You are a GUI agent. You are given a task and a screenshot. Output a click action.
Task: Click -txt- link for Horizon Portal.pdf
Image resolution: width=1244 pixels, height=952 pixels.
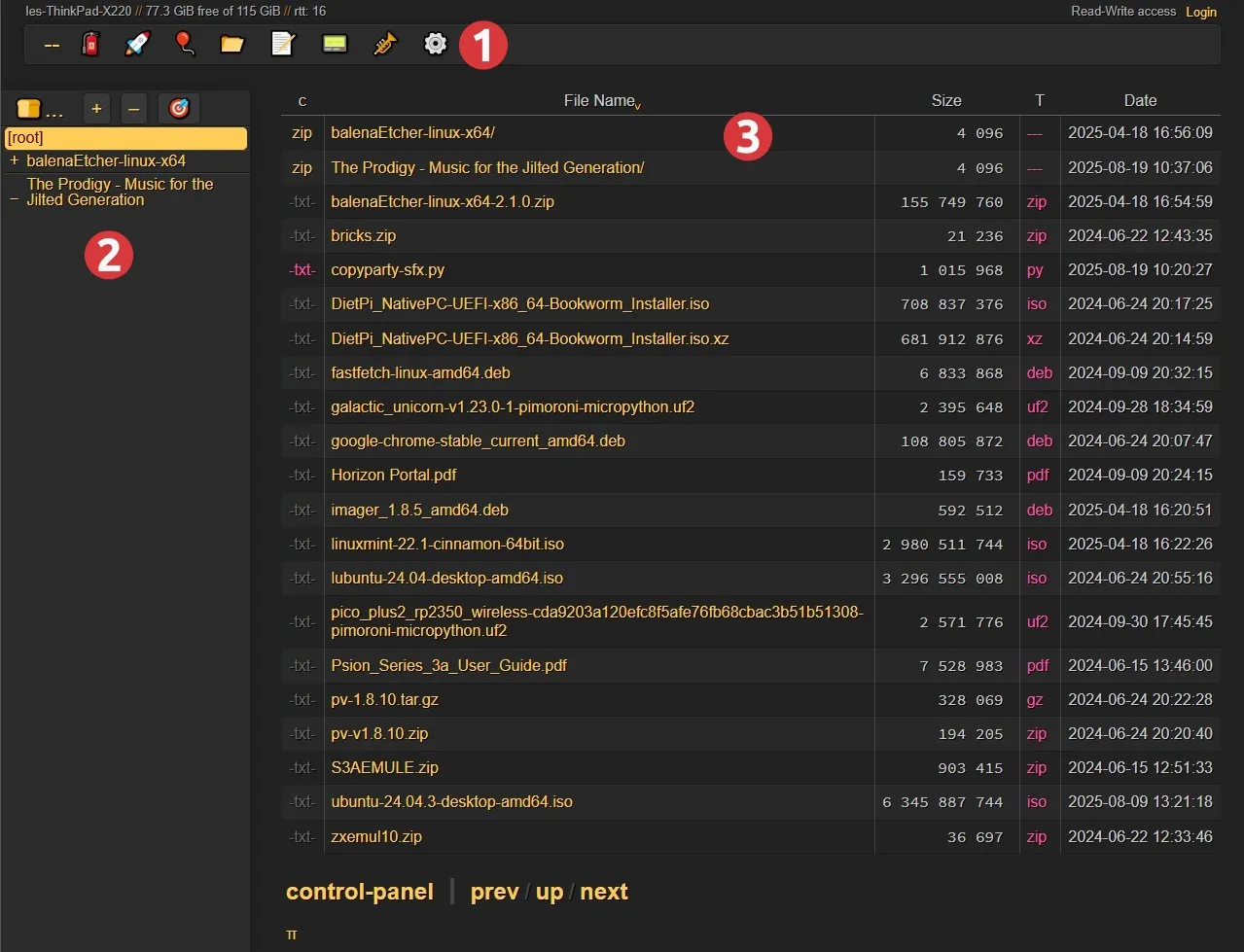(302, 476)
